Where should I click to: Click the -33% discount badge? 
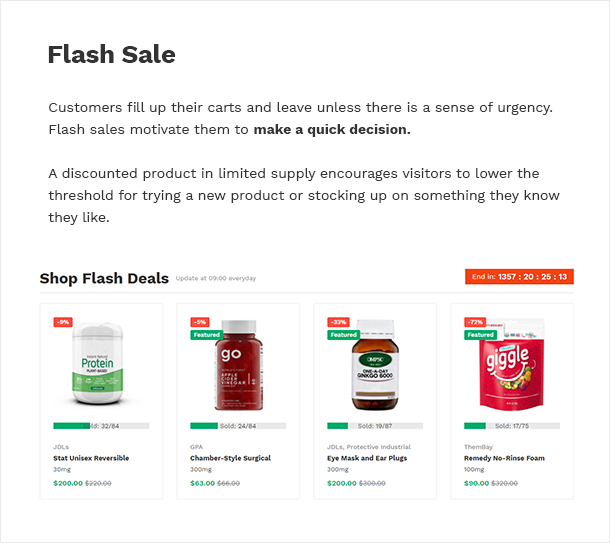[338, 322]
